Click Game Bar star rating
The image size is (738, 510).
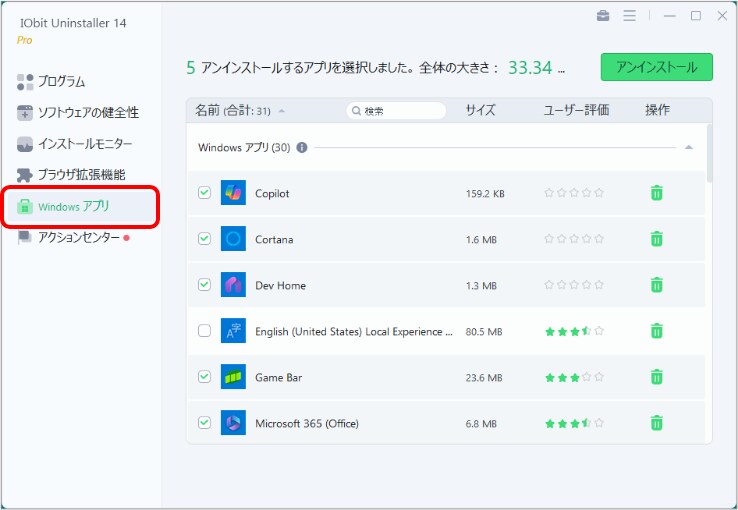(x=574, y=377)
